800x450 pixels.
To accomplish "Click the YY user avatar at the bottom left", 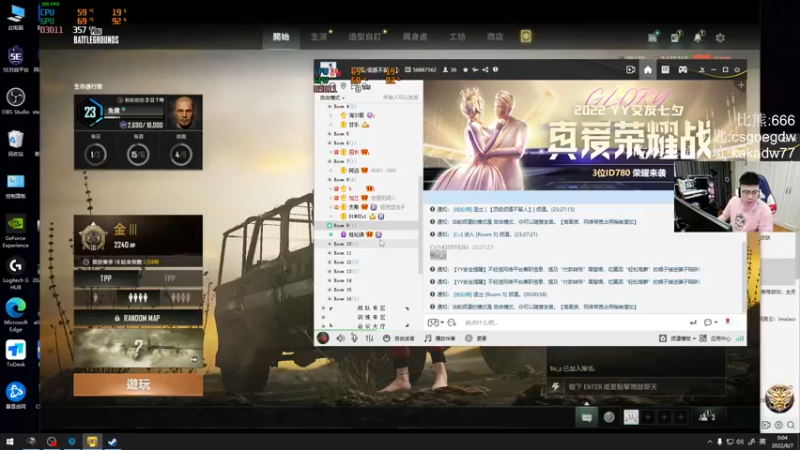I will pos(323,338).
